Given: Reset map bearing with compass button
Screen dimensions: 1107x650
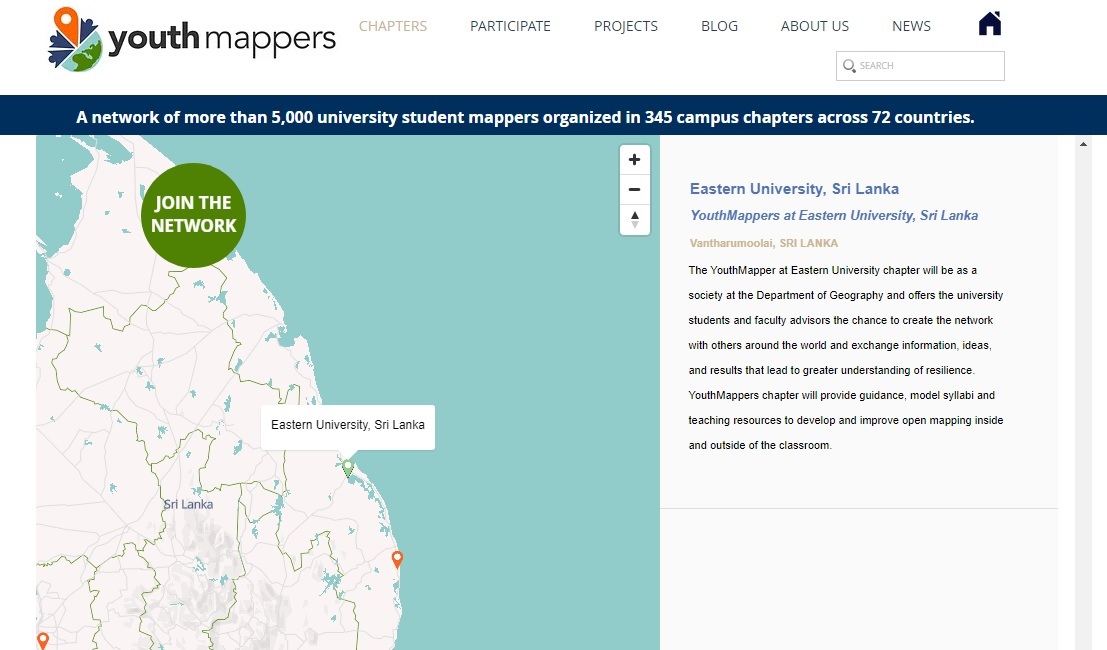Looking at the screenshot, I should pyautogui.click(x=634, y=220).
